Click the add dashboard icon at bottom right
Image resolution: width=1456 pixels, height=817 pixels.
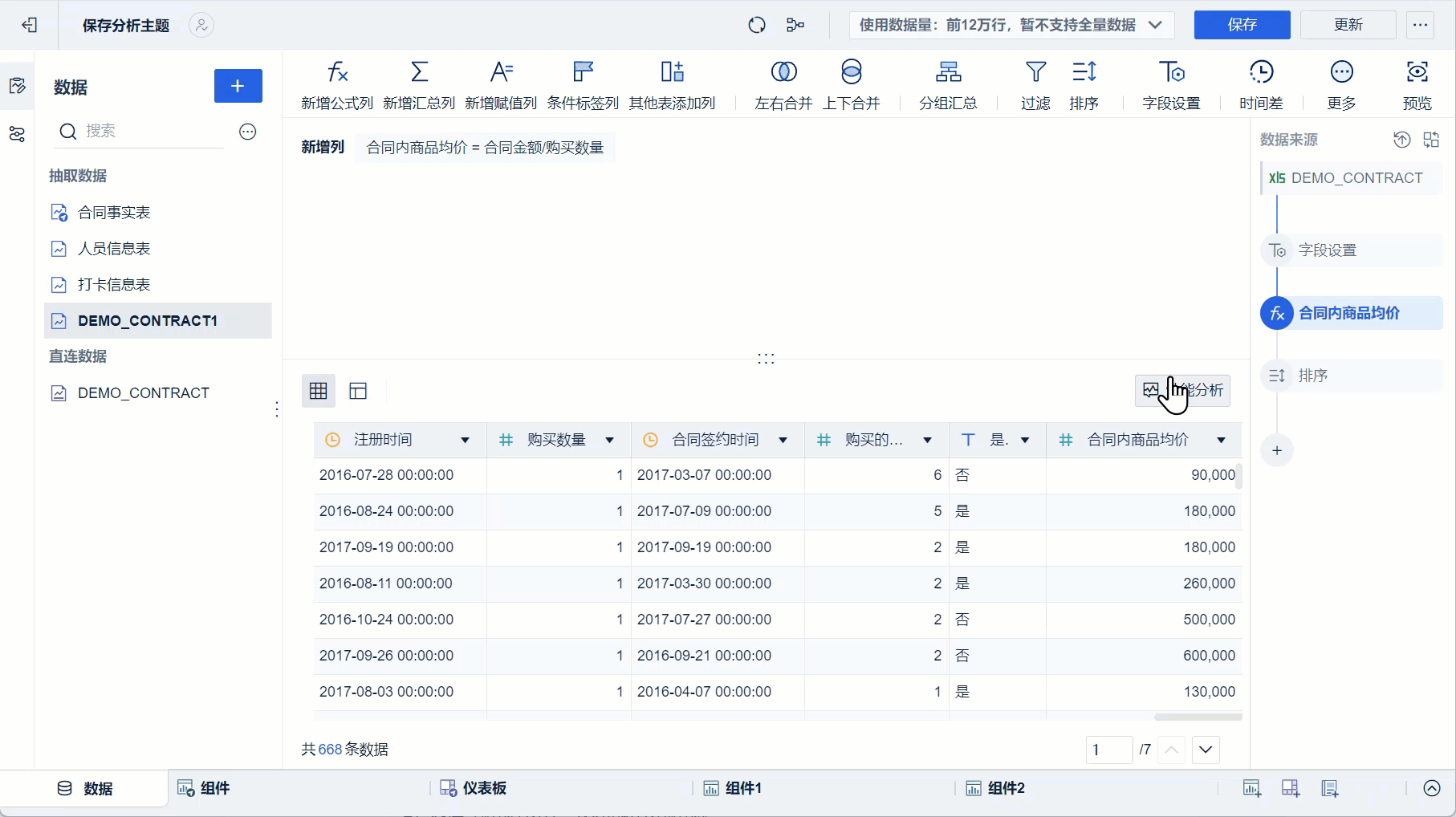point(1291,788)
